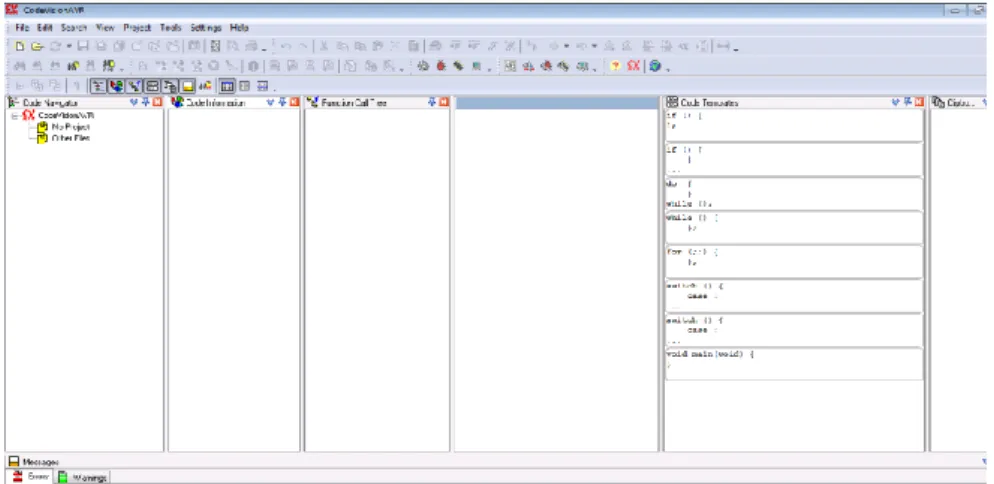Open the Edit menu
994x484 pixels.
click(x=44, y=28)
